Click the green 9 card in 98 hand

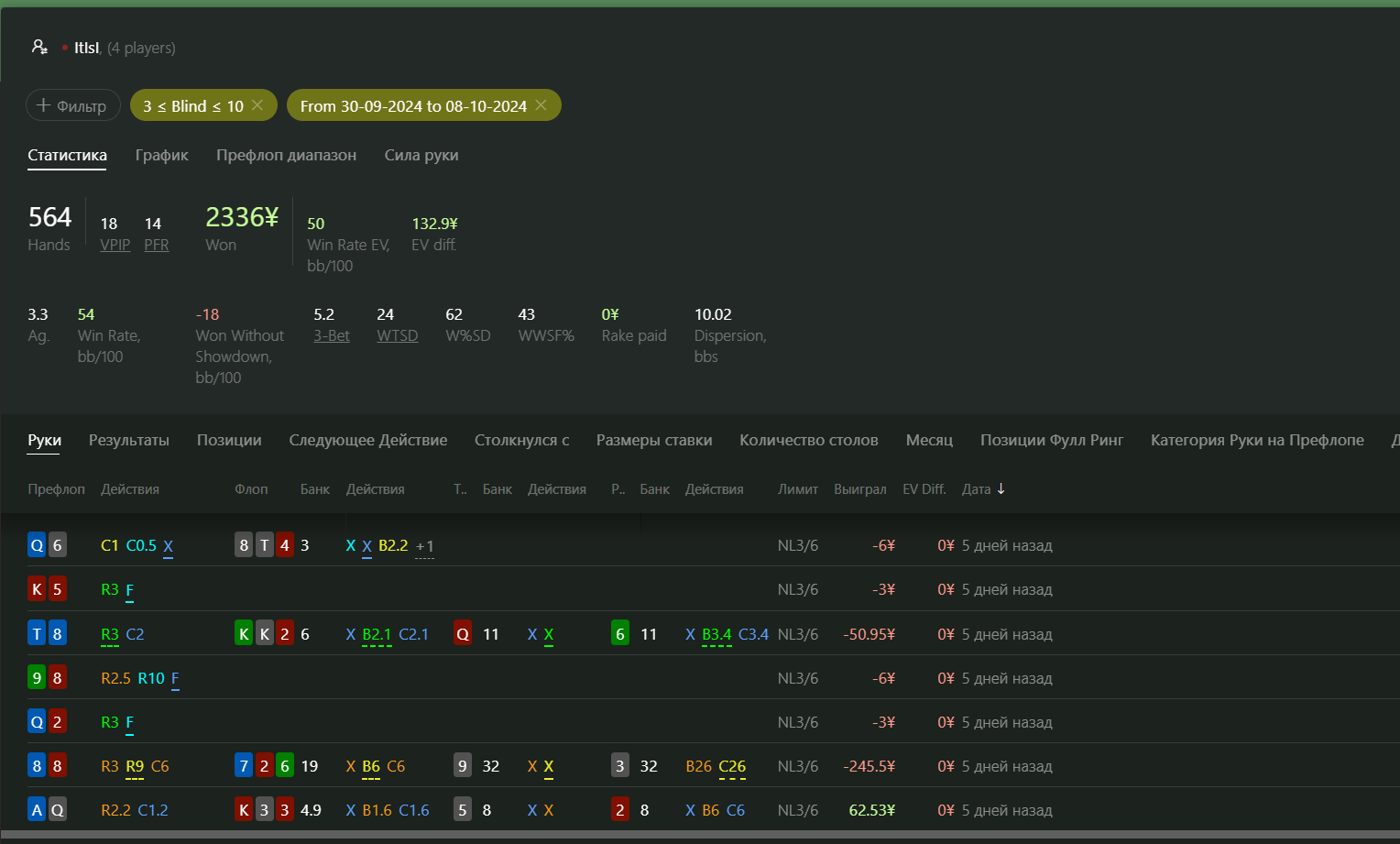37,677
